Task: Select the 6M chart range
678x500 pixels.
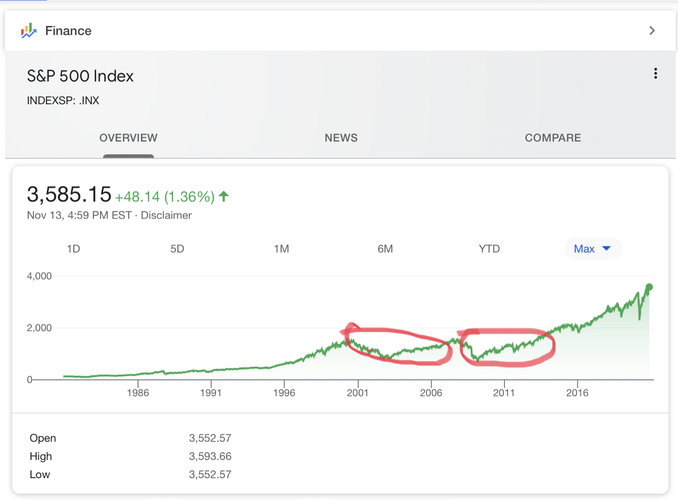Action: coord(385,249)
